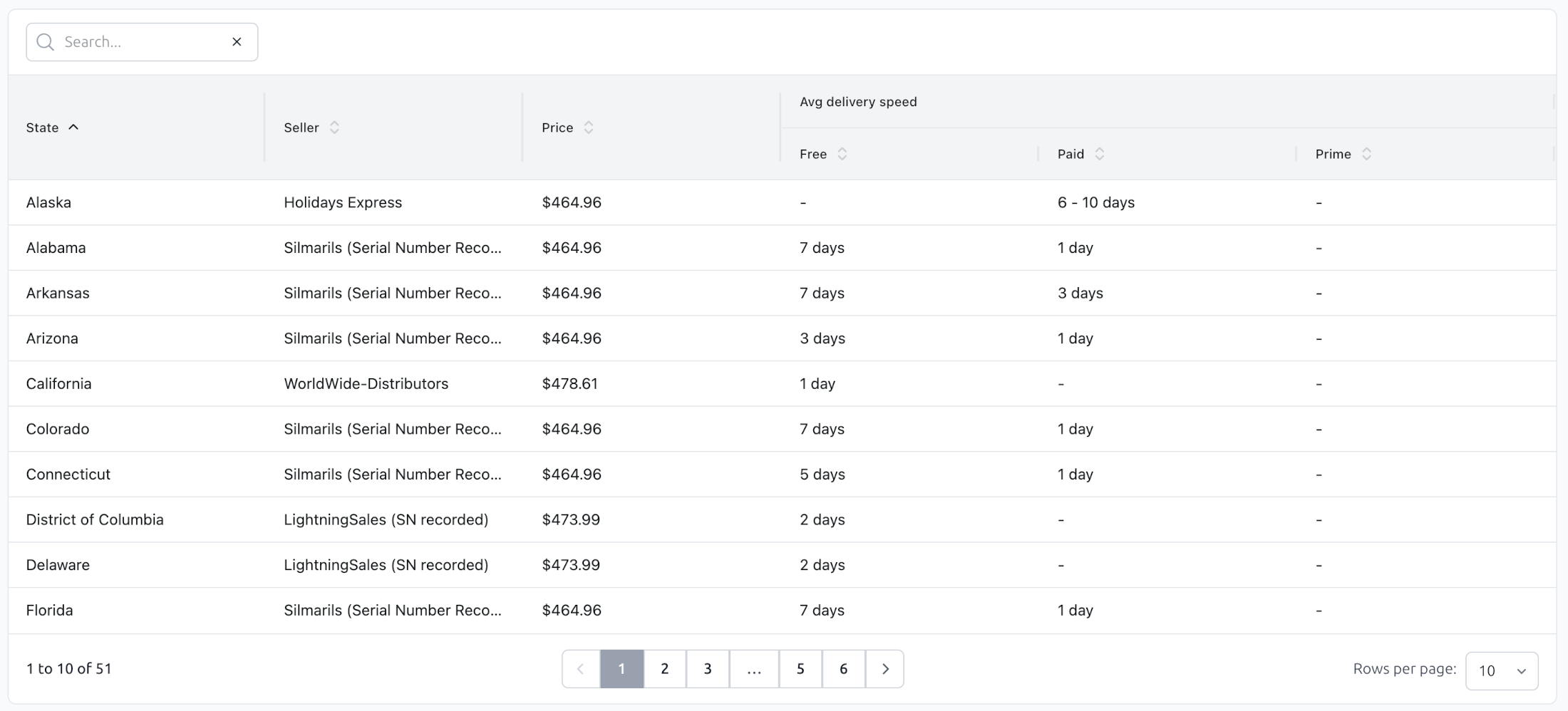Go to next page arrow
The image size is (1568, 711).
884,669
